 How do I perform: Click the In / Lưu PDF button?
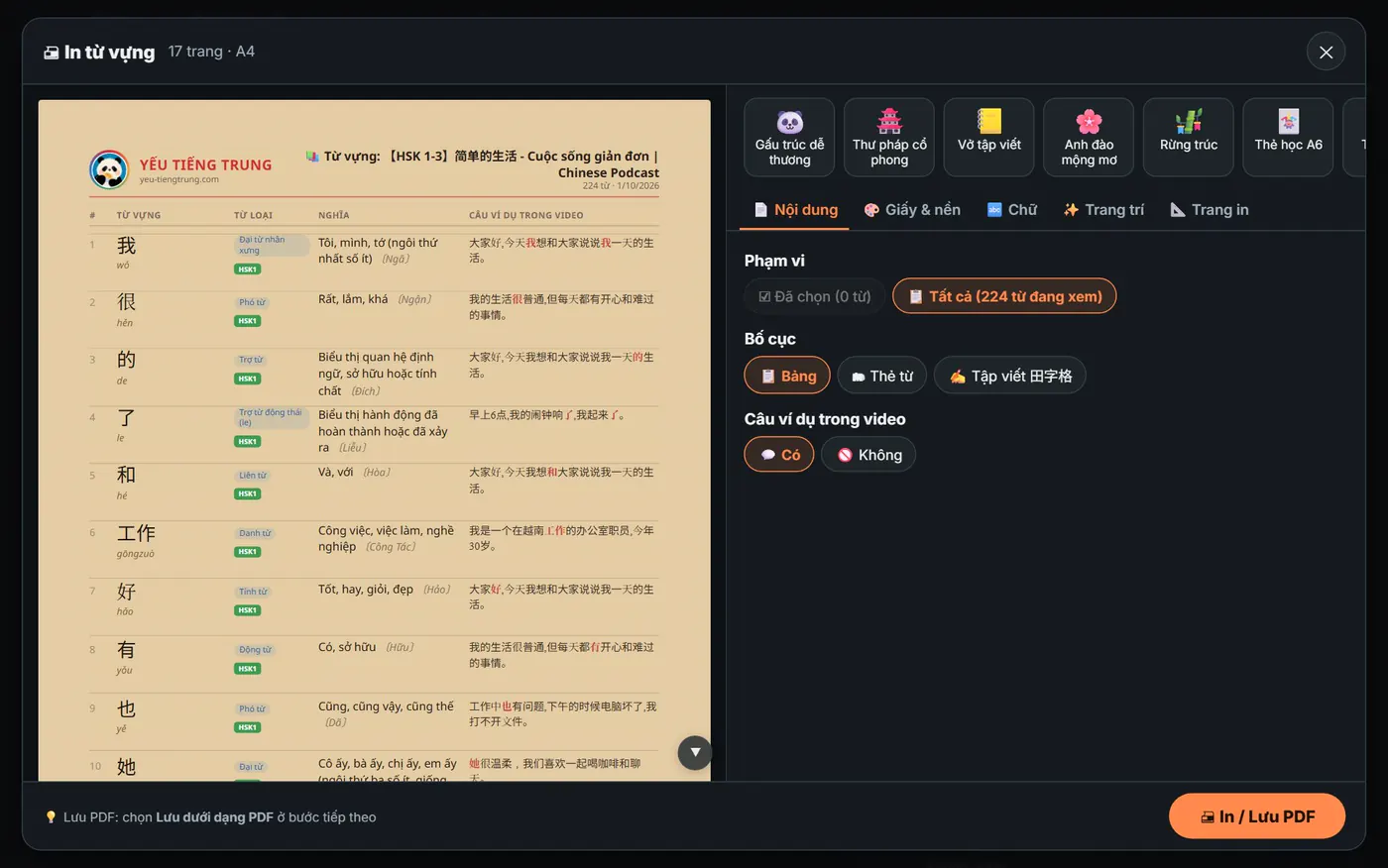tap(1257, 816)
